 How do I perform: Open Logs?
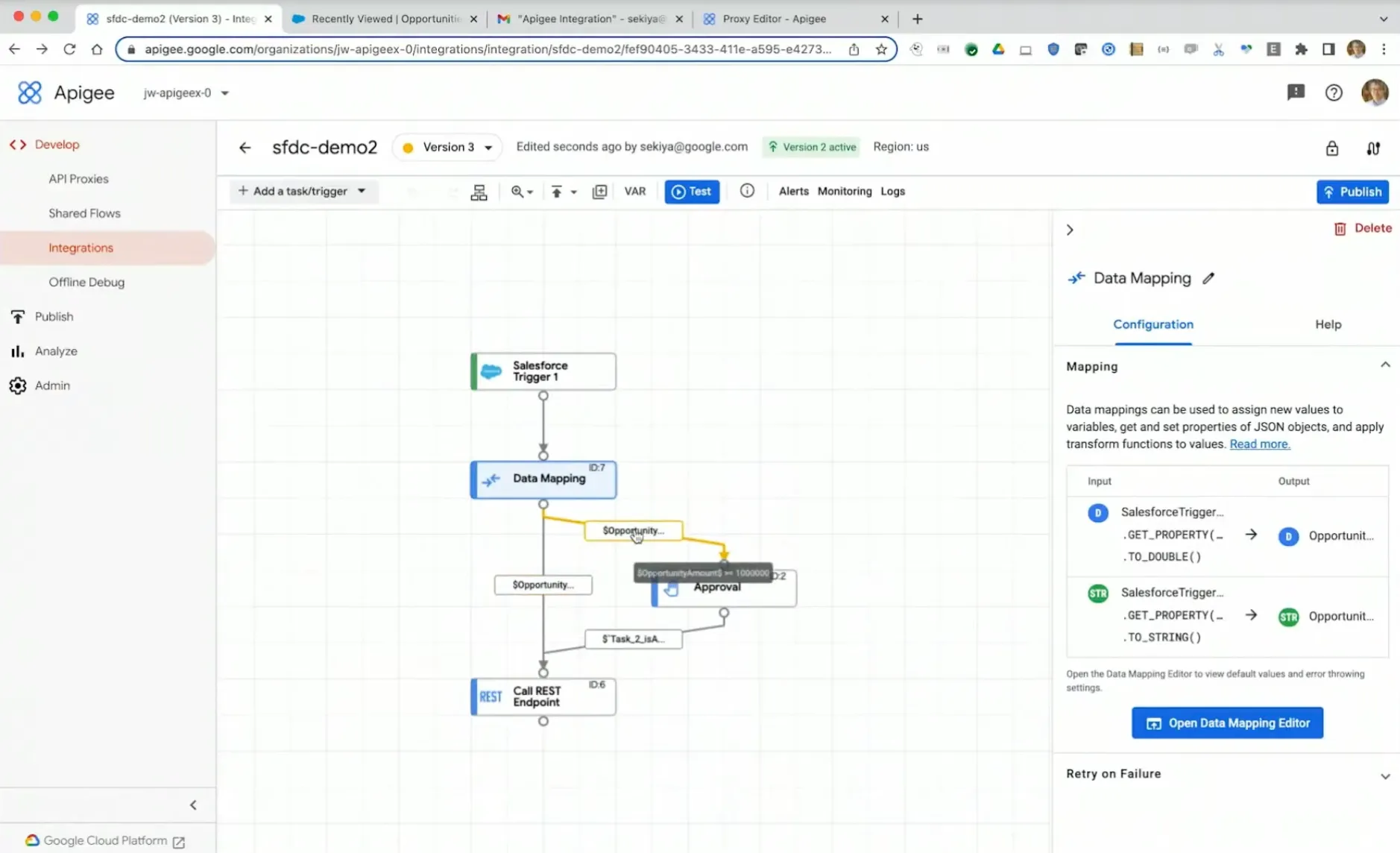pos(892,192)
